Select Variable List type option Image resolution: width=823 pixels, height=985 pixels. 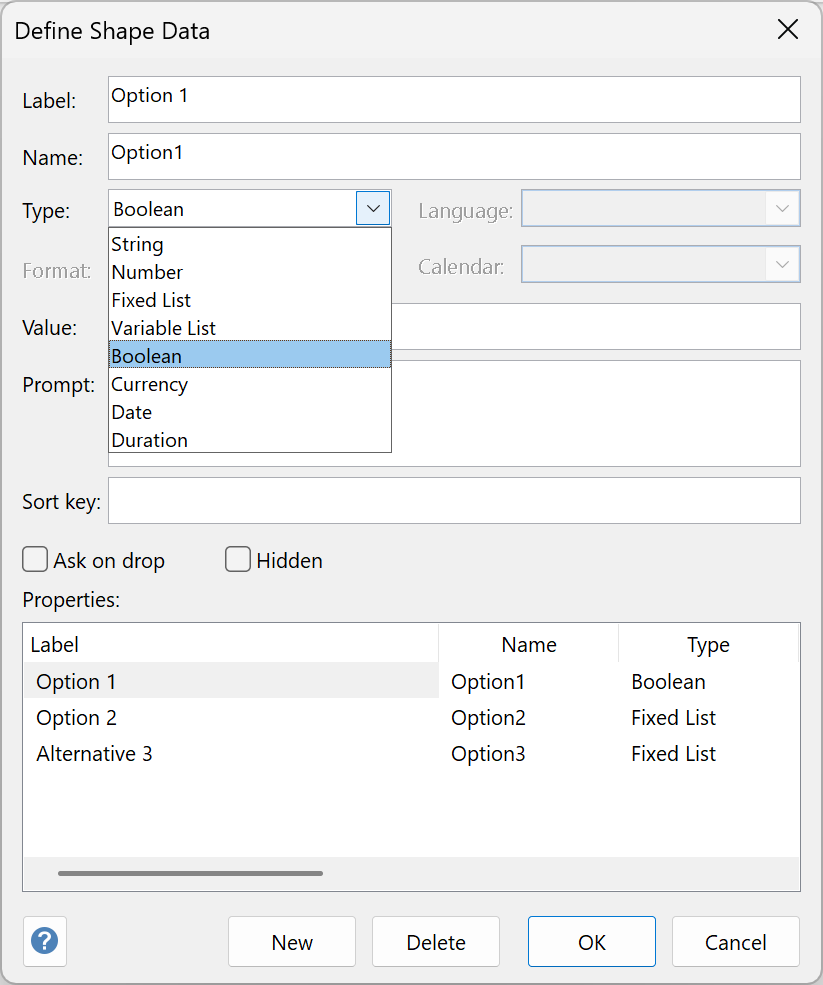(164, 328)
